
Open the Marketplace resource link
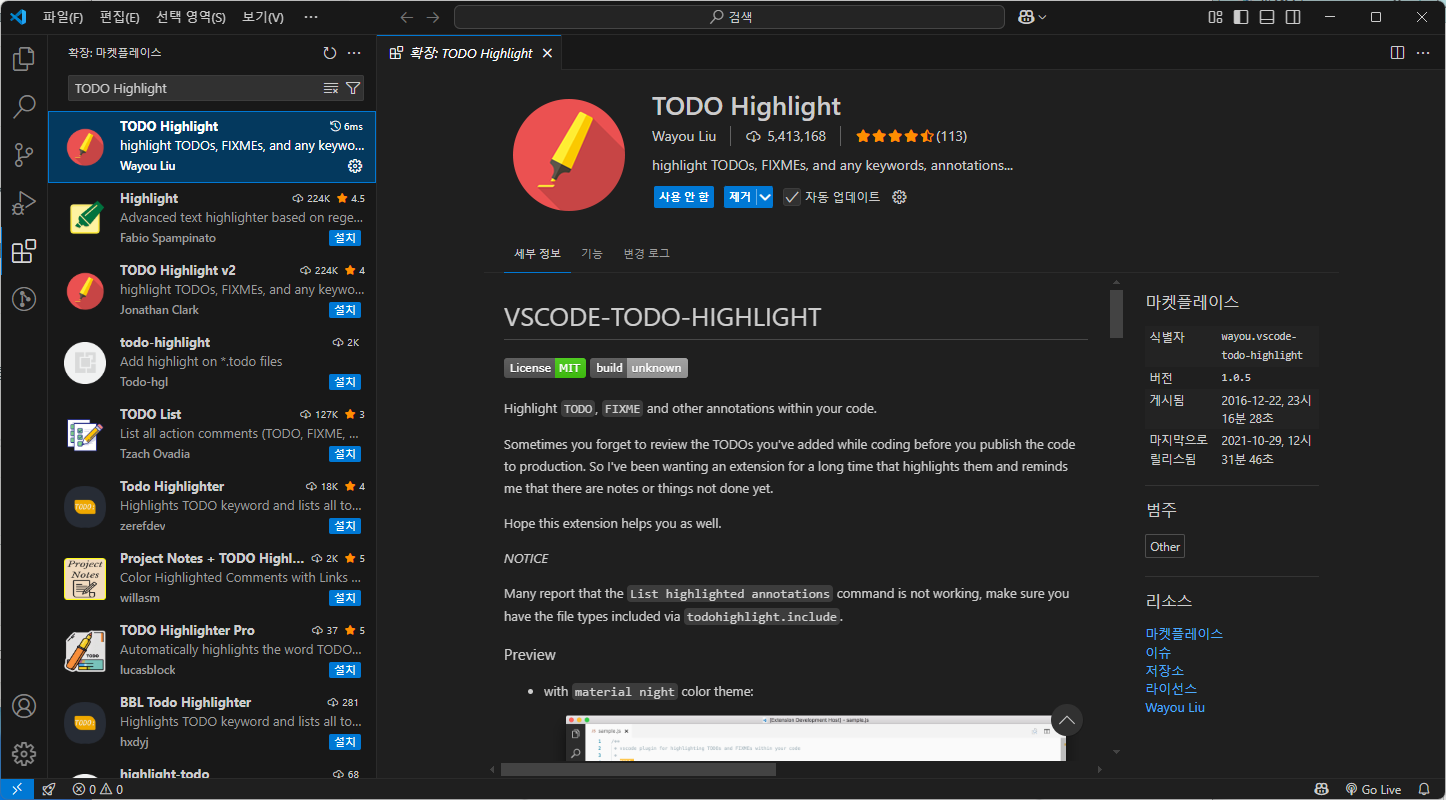coord(1184,634)
